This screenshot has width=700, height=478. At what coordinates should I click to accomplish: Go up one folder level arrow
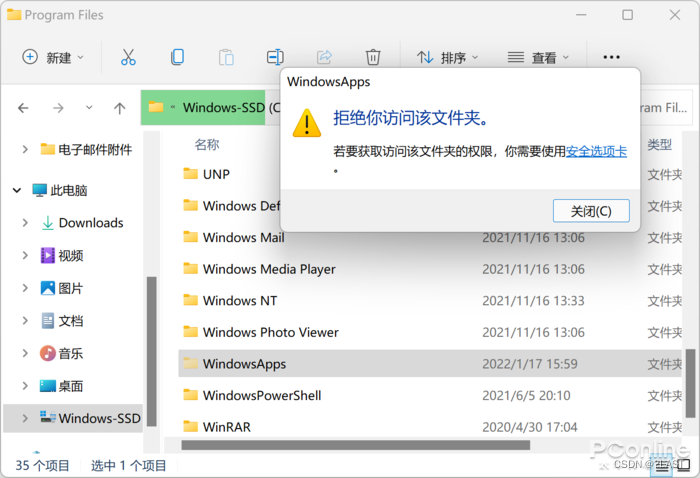tap(119, 108)
